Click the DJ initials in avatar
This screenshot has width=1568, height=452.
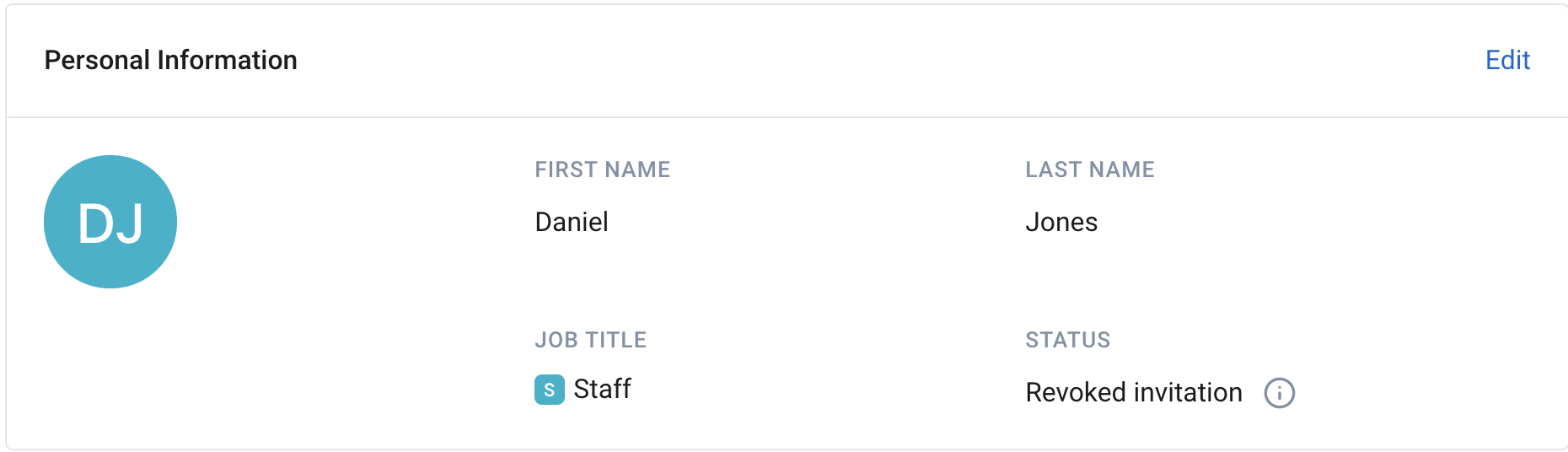pos(110,223)
